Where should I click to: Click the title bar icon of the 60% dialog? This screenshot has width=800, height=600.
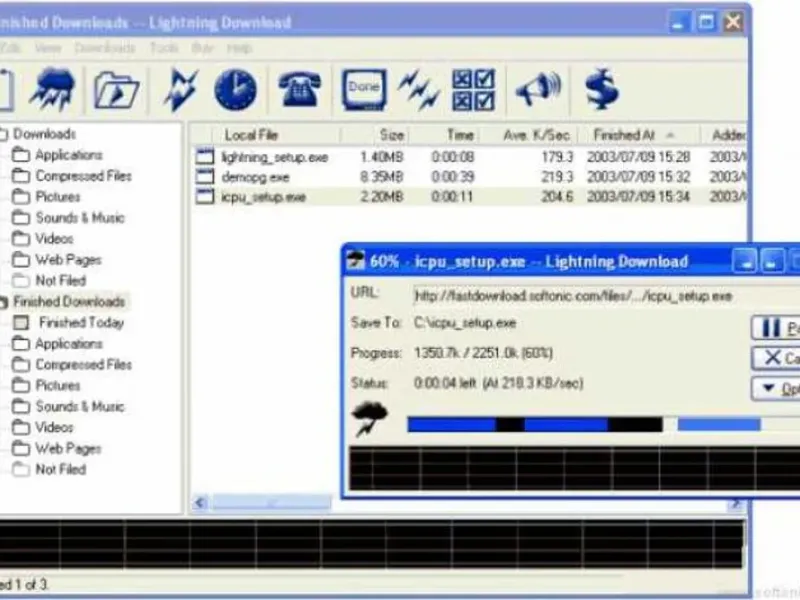[x=356, y=261]
